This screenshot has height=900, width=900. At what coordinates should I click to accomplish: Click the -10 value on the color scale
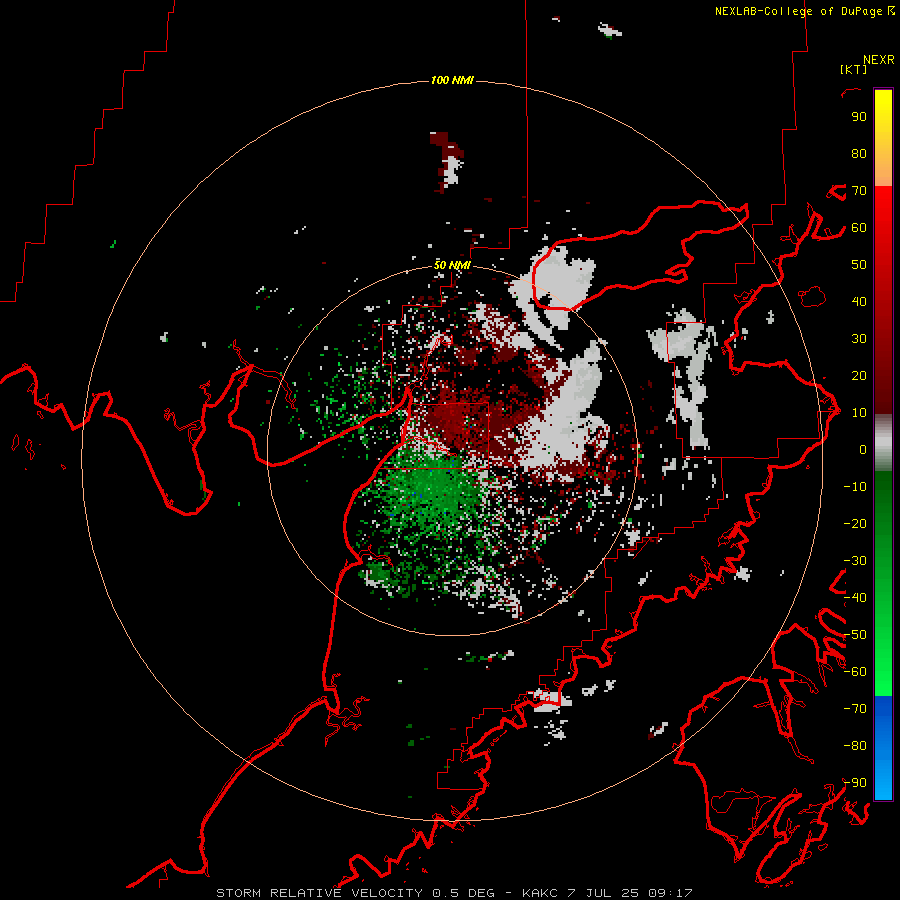pos(855,487)
